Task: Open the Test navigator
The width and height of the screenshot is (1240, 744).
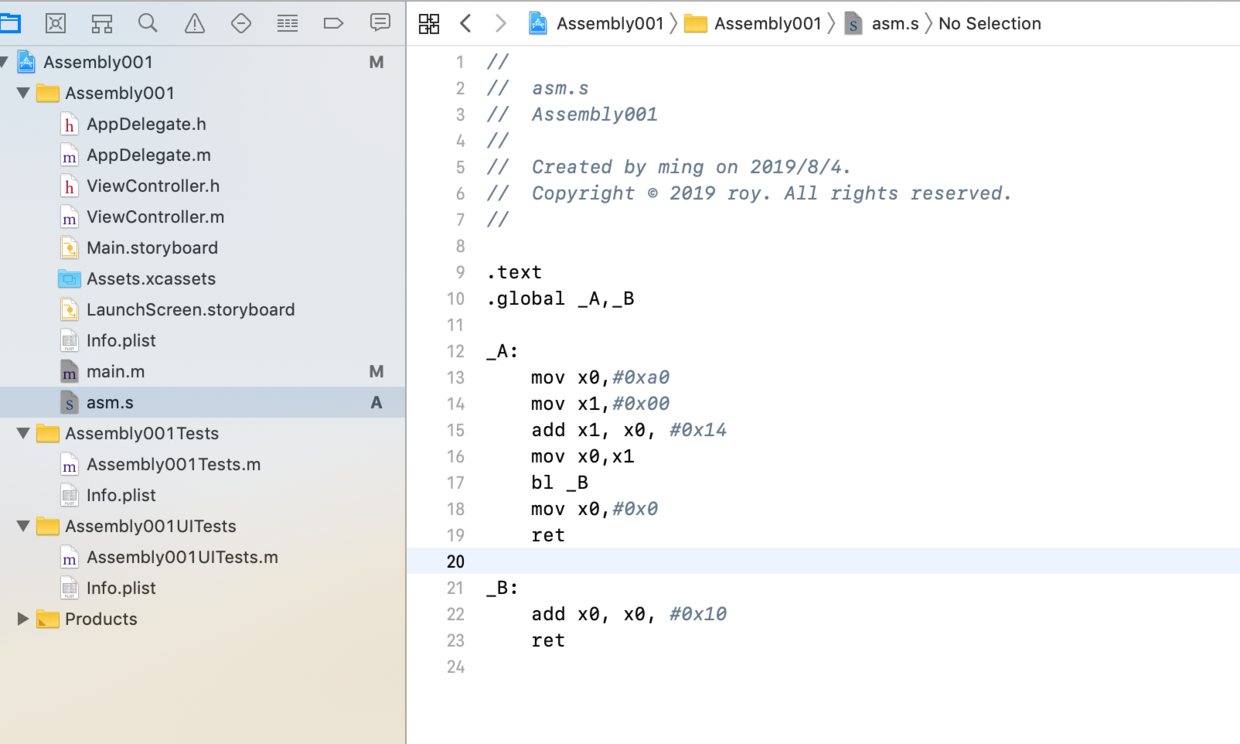Action: 241,23
